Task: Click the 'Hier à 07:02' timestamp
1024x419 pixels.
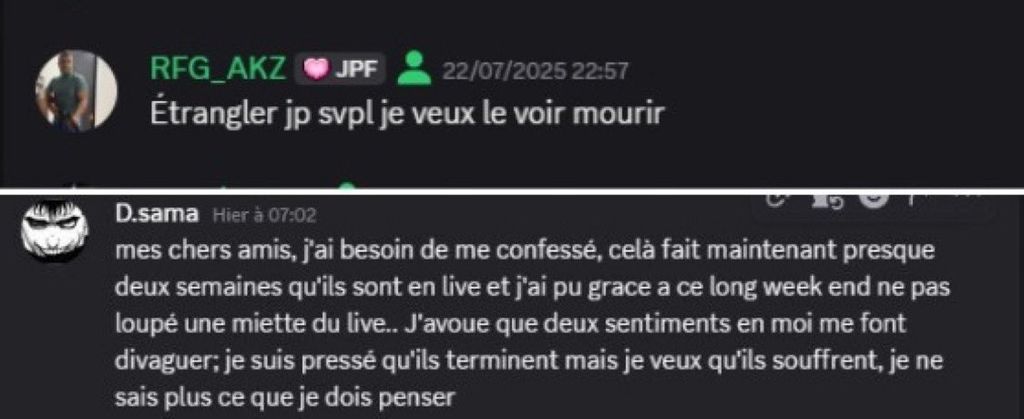Action: tap(264, 214)
